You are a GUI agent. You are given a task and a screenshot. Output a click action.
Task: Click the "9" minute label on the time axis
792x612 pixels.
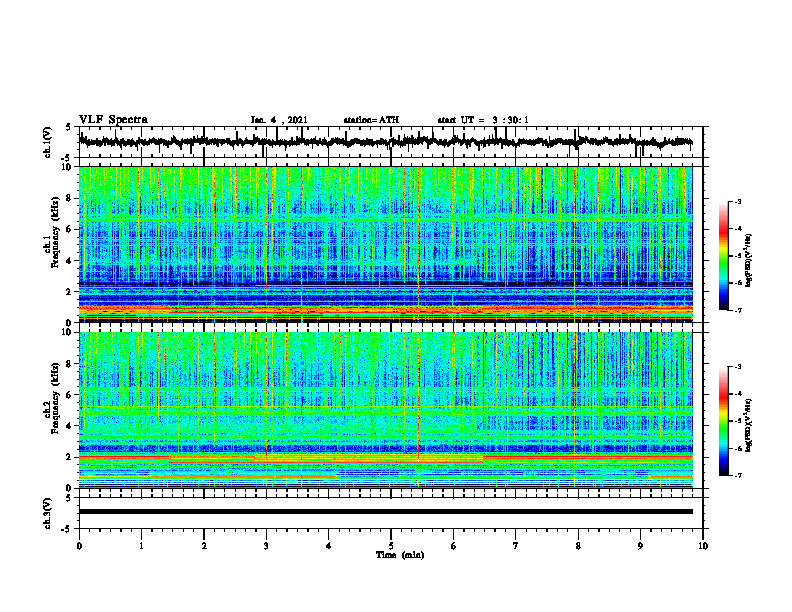point(640,546)
